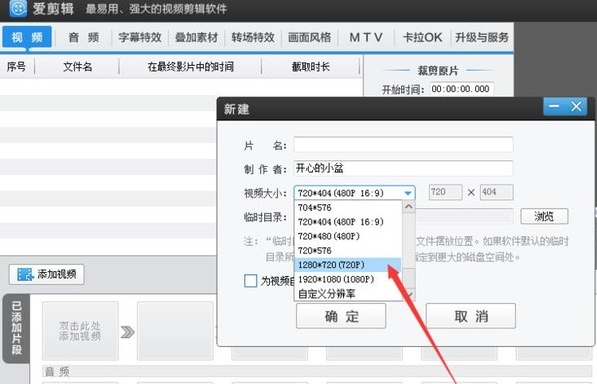Image resolution: width=597 pixels, height=384 pixels.
Task: Toggle the 为视频 checkbox in 新建 dialog
Action: coord(250,281)
